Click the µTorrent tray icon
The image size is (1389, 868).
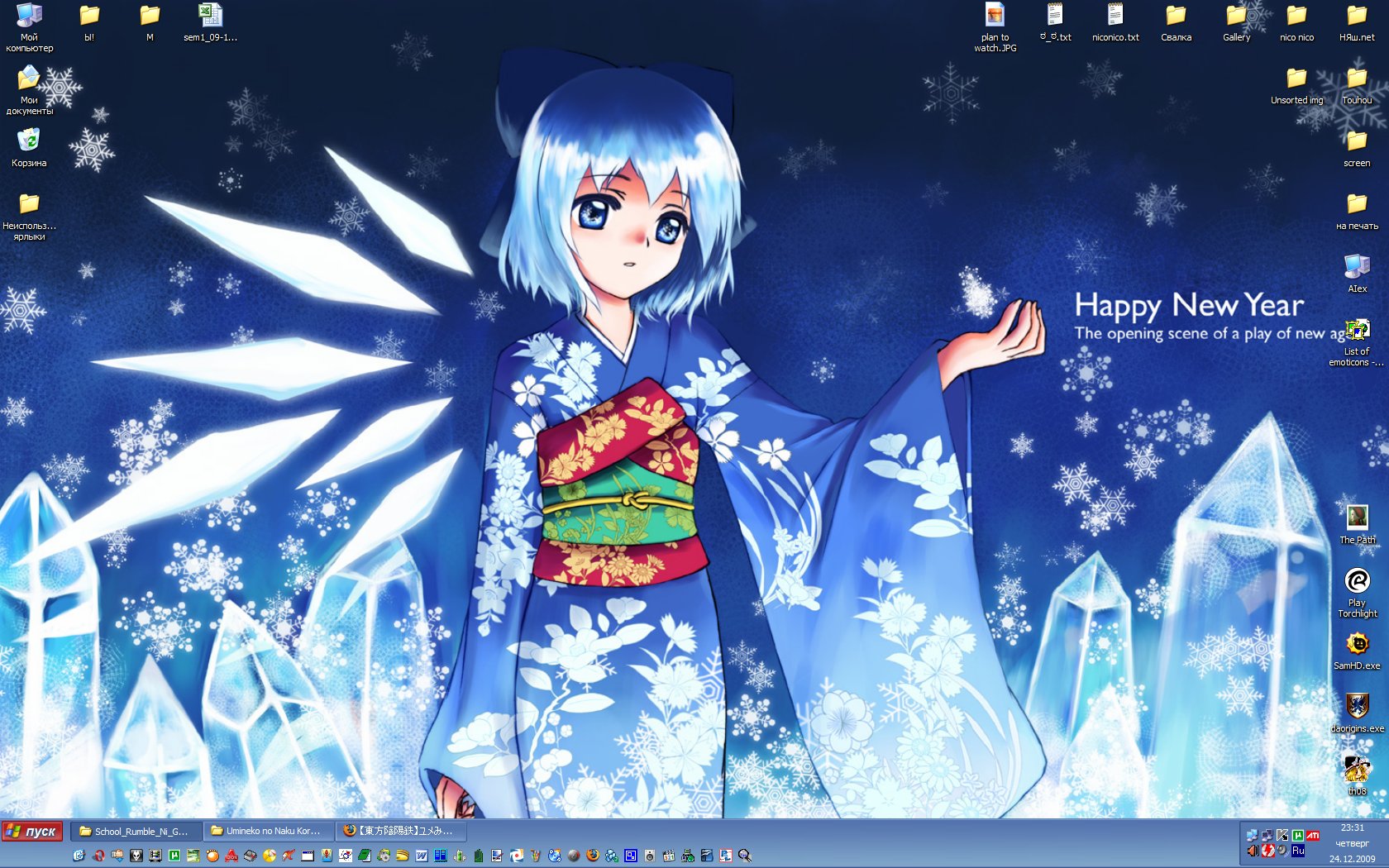point(1298,836)
